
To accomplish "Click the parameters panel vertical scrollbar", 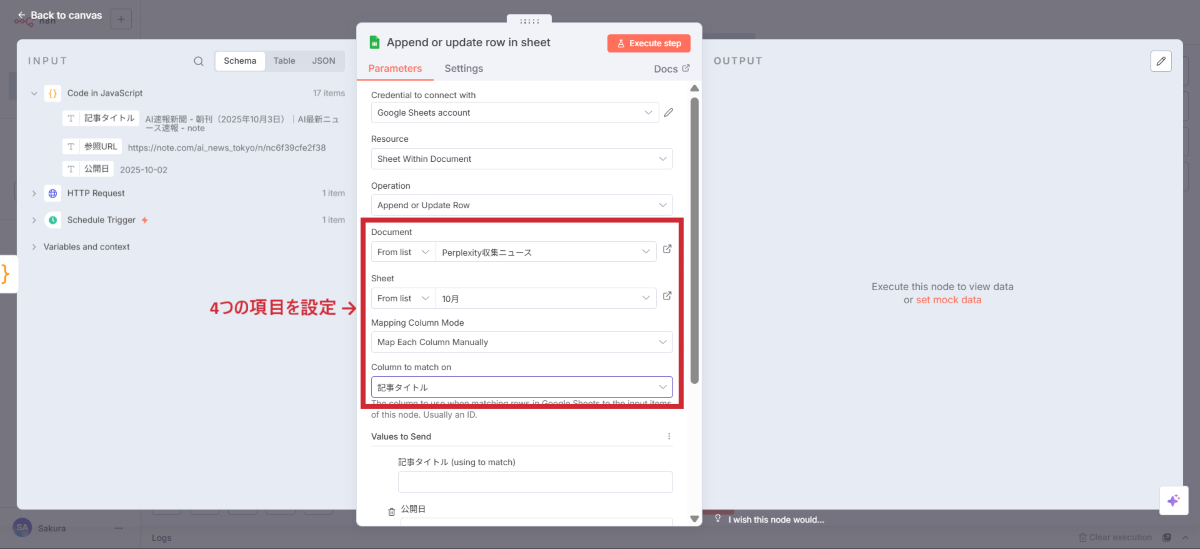I will tap(694, 240).
